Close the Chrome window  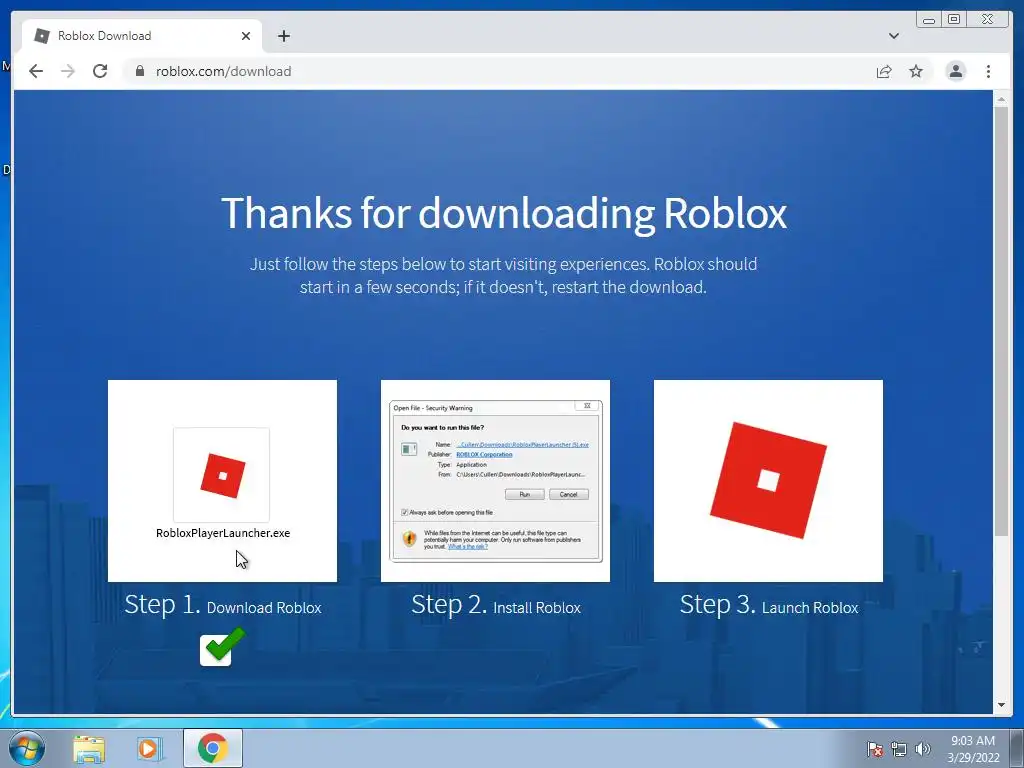[x=988, y=20]
